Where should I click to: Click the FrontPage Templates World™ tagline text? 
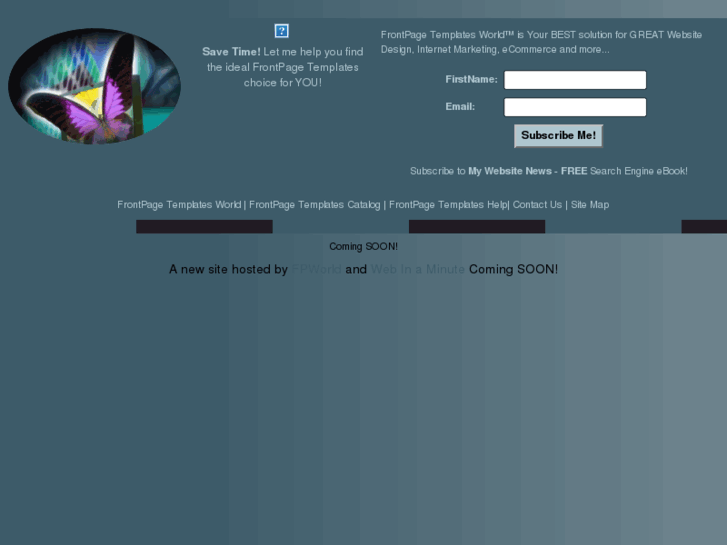(541, 42)
